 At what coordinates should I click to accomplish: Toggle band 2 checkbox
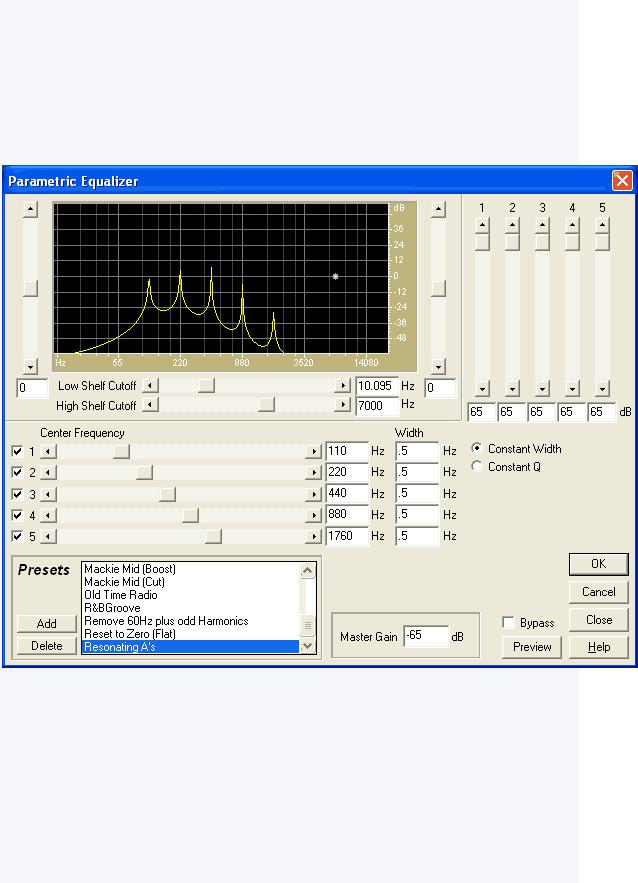pyautogui.click(x=17, y=472)
